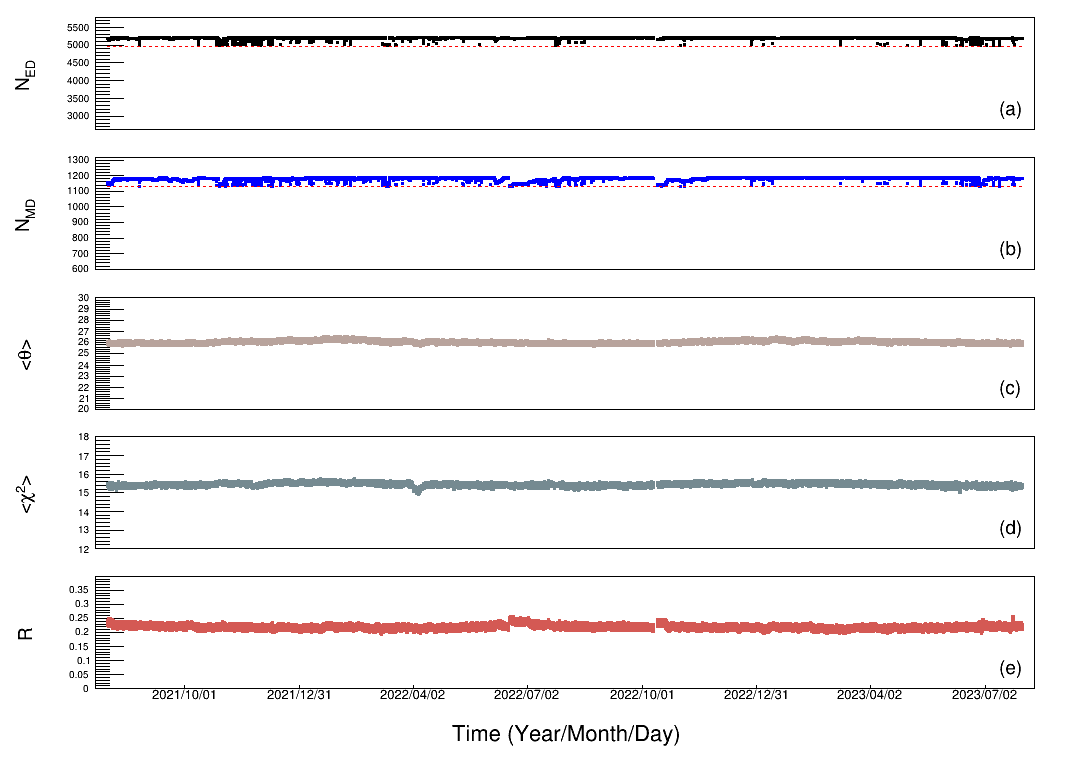Click tick value 900 on N_MD axis
Screen dimensions: 1066x762
(x=81, y=222)
